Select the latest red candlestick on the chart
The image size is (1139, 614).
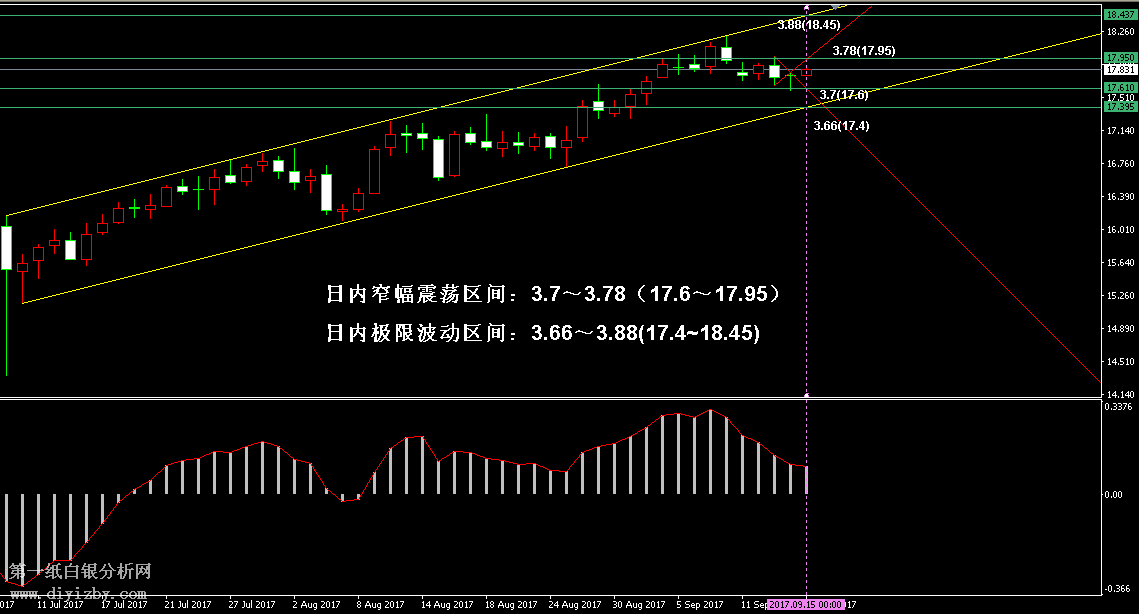click(807, 71)
